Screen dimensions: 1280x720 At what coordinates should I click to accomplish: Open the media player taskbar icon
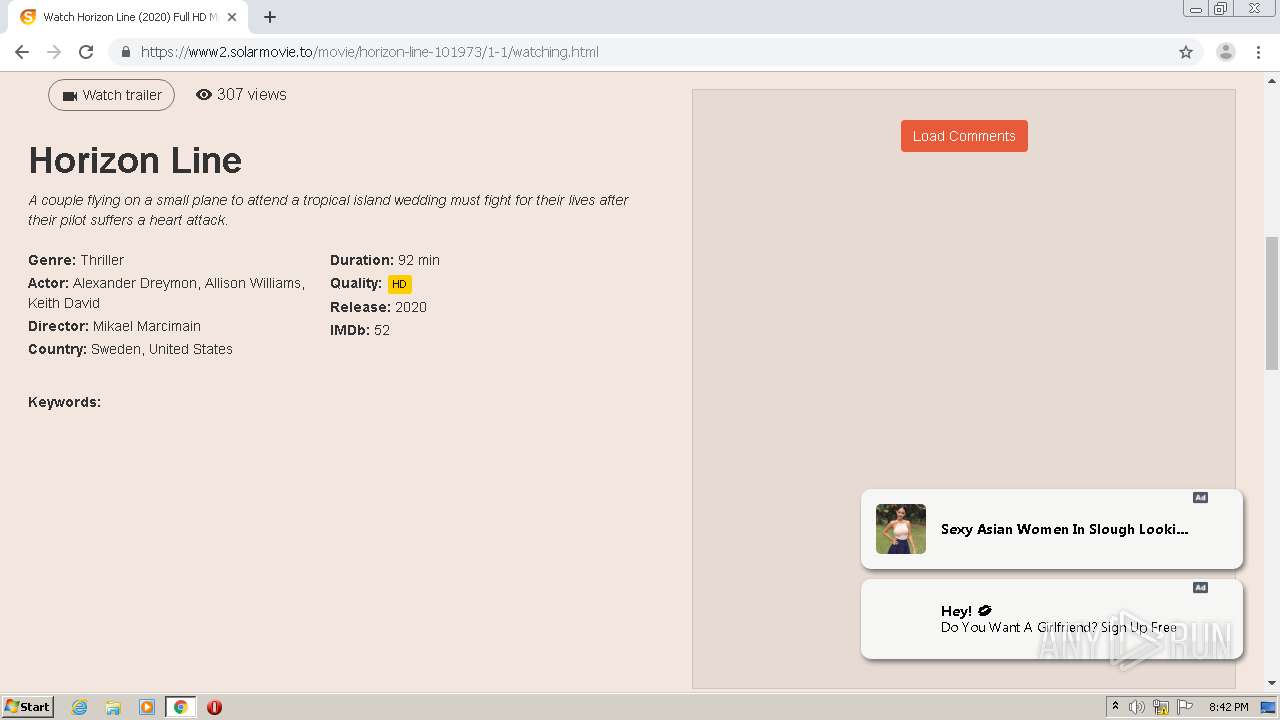pyautogui.click(x=147, y=707)
